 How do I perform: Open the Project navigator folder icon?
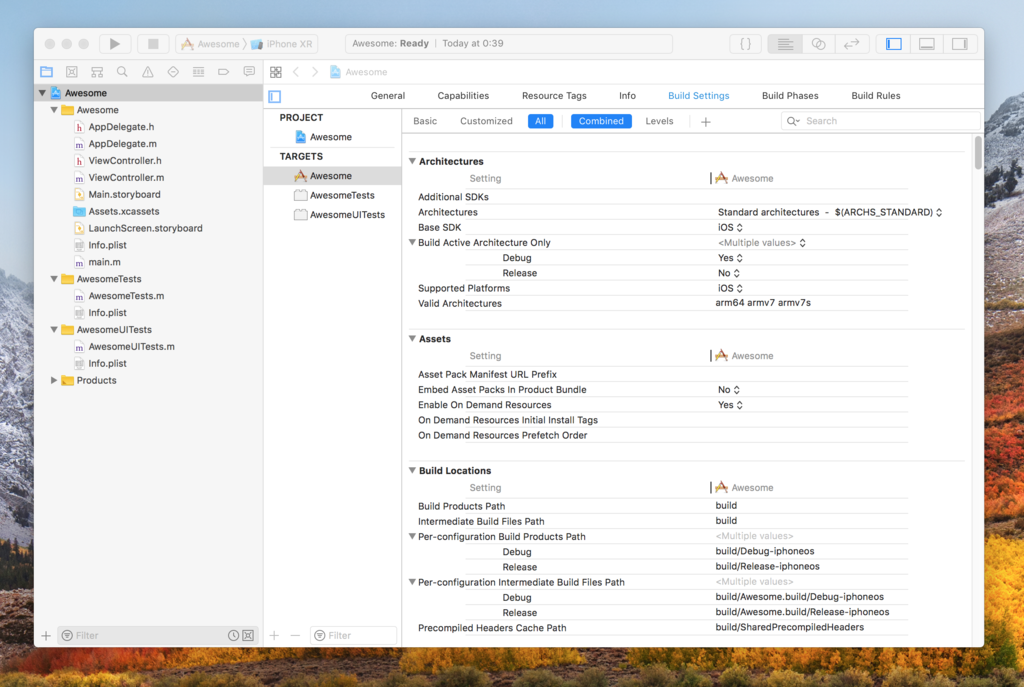pyautogui.click(x=46, y=72)
